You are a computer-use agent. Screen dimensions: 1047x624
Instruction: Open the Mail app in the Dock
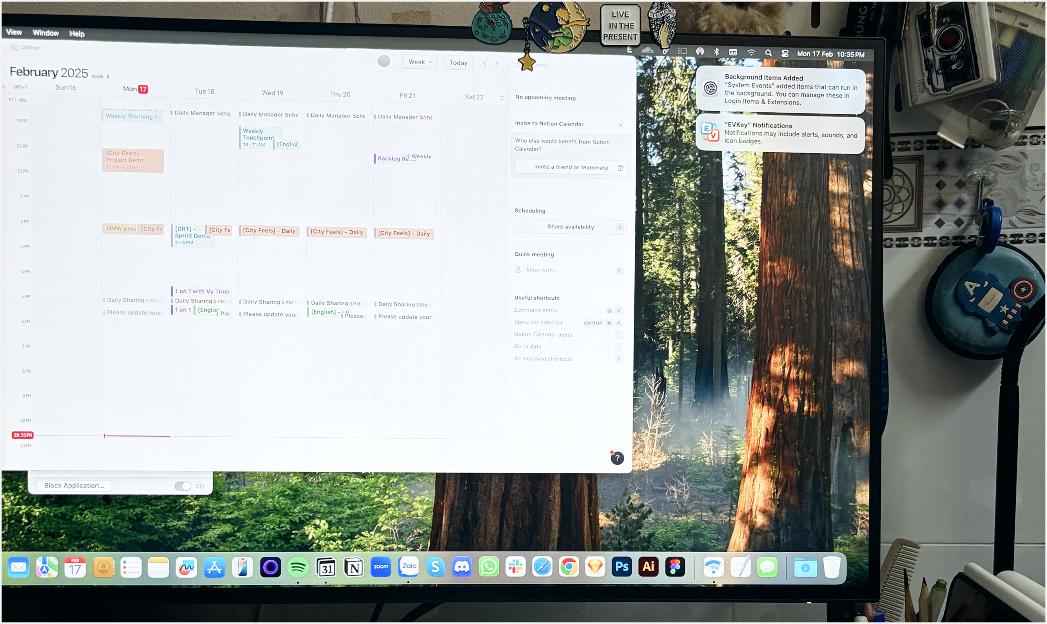pyautogui.click(x=19, y=567)
